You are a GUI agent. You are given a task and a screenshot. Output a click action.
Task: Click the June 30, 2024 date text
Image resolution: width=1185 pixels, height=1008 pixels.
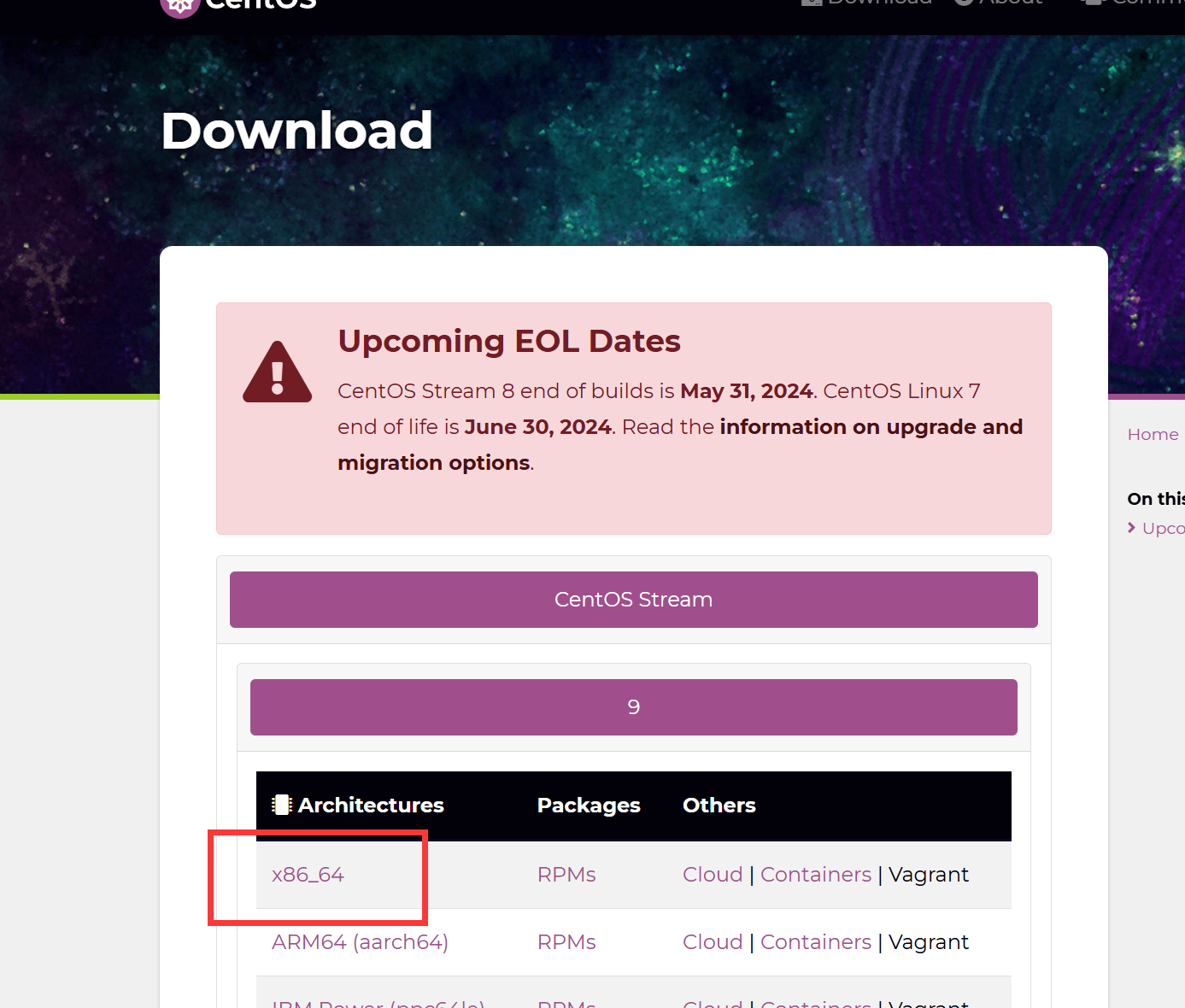(538, 427)
